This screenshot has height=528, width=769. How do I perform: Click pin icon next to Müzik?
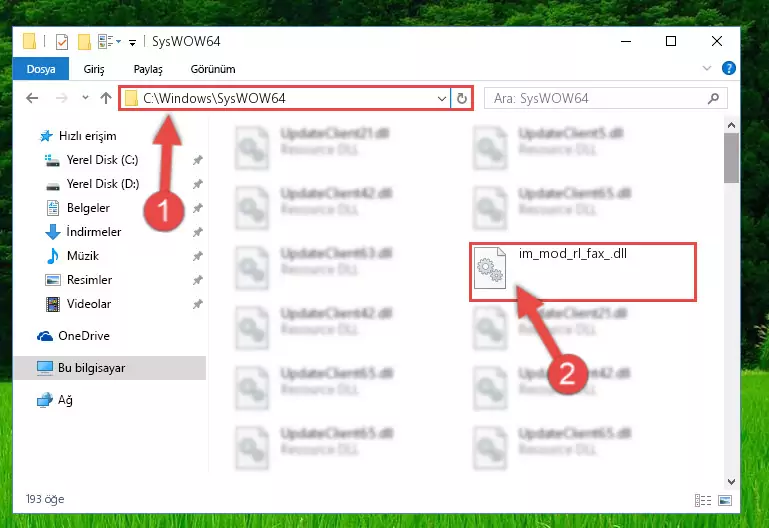click(x=198, y=256)
